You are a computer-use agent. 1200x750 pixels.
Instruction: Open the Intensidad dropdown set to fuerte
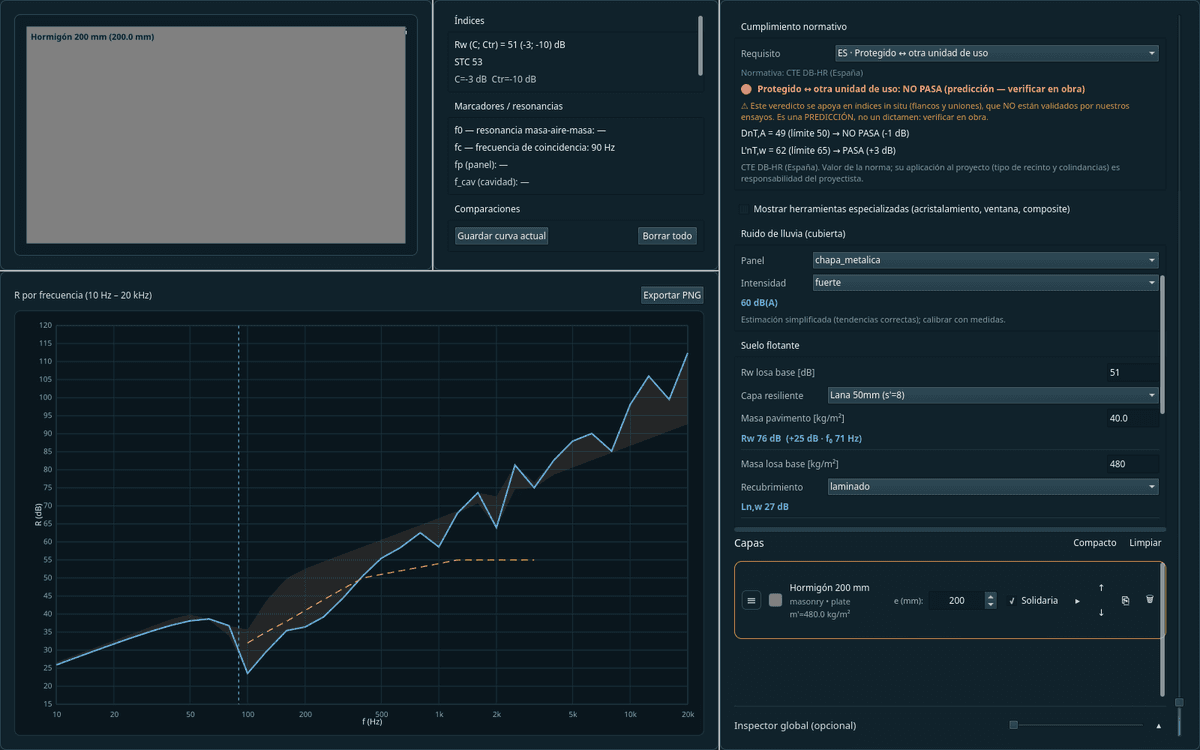pos(984,283)
